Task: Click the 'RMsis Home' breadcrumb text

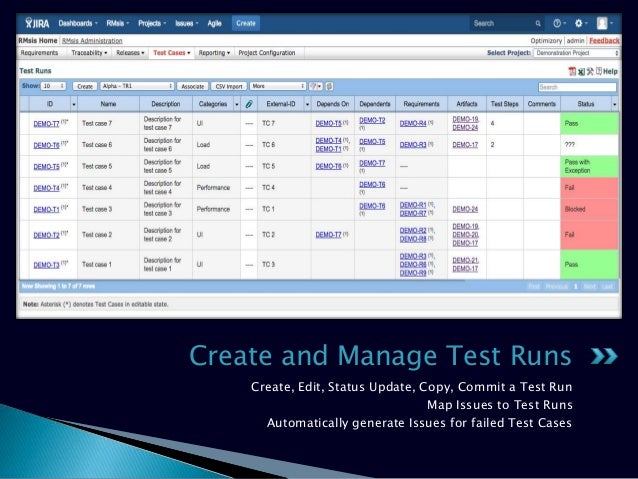Action: pos(37,41)
